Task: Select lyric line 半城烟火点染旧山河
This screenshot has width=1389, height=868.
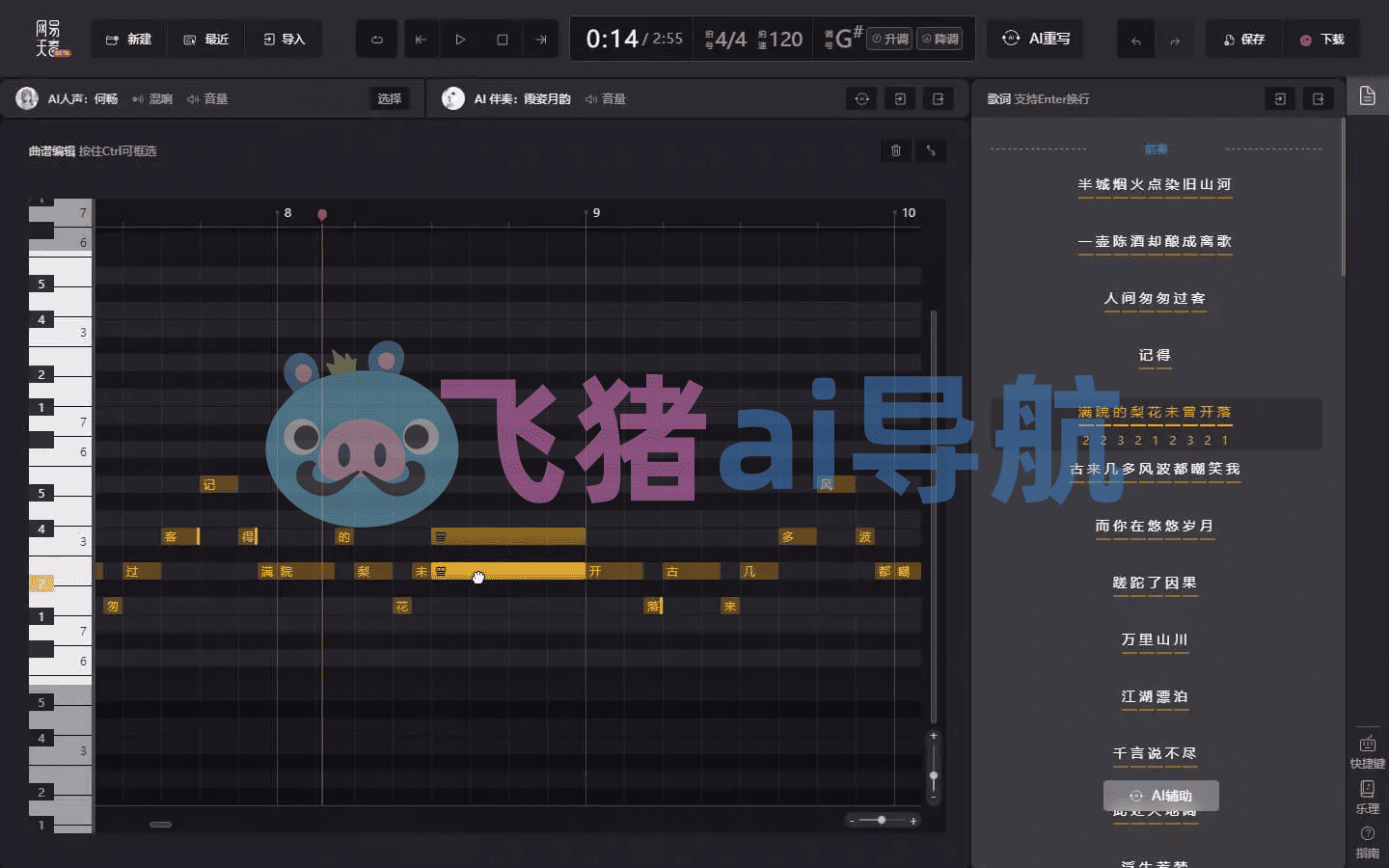Action: click(x=1155, y=184)
